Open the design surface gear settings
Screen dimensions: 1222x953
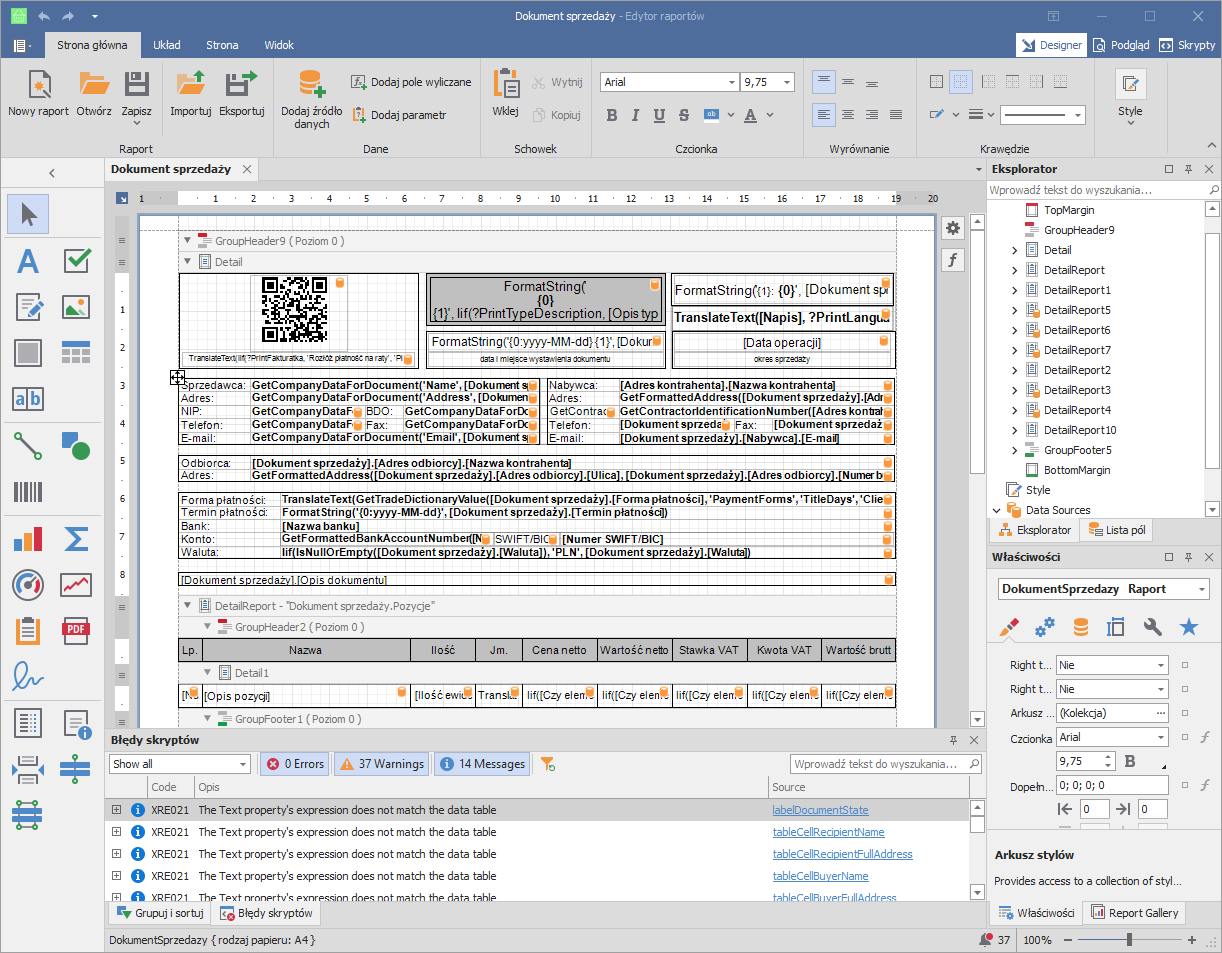click(x=953, y=228)
